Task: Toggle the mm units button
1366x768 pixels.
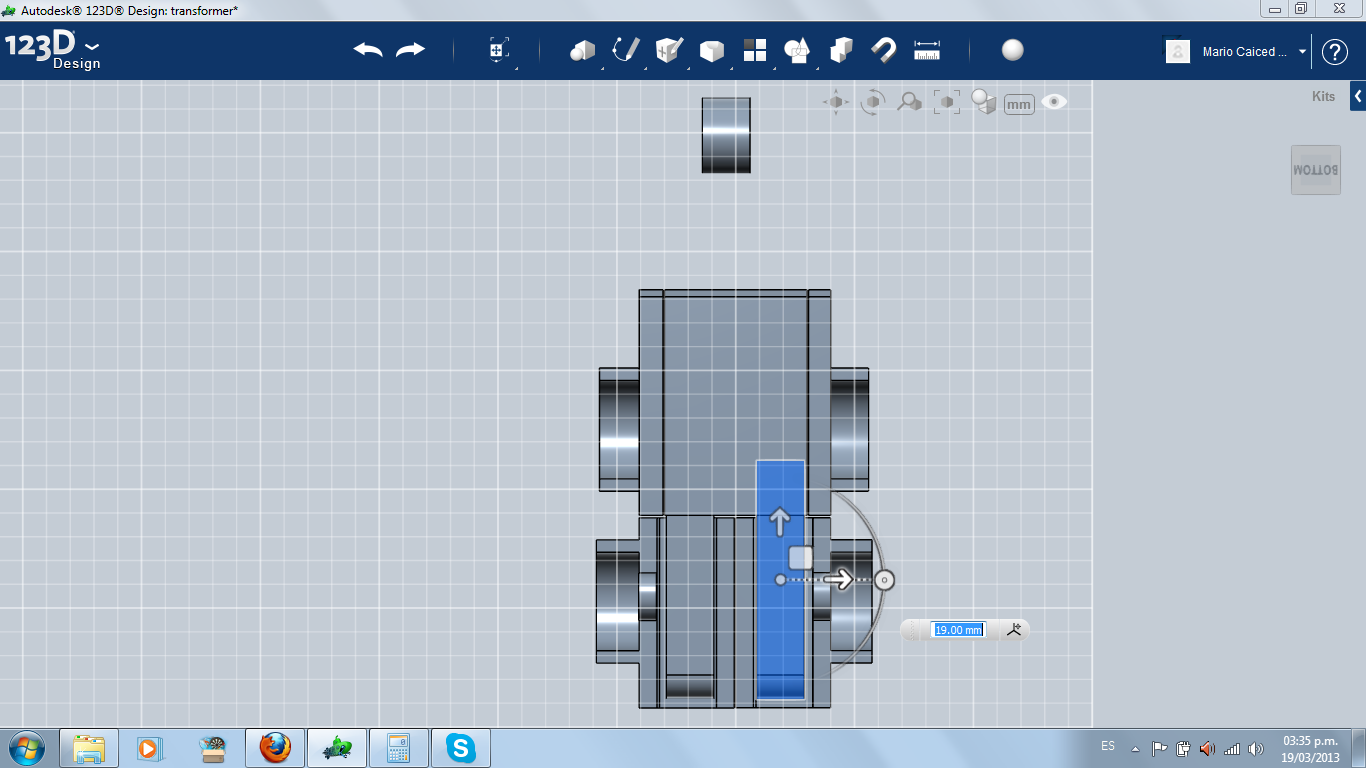Action: pos(1019,104)
